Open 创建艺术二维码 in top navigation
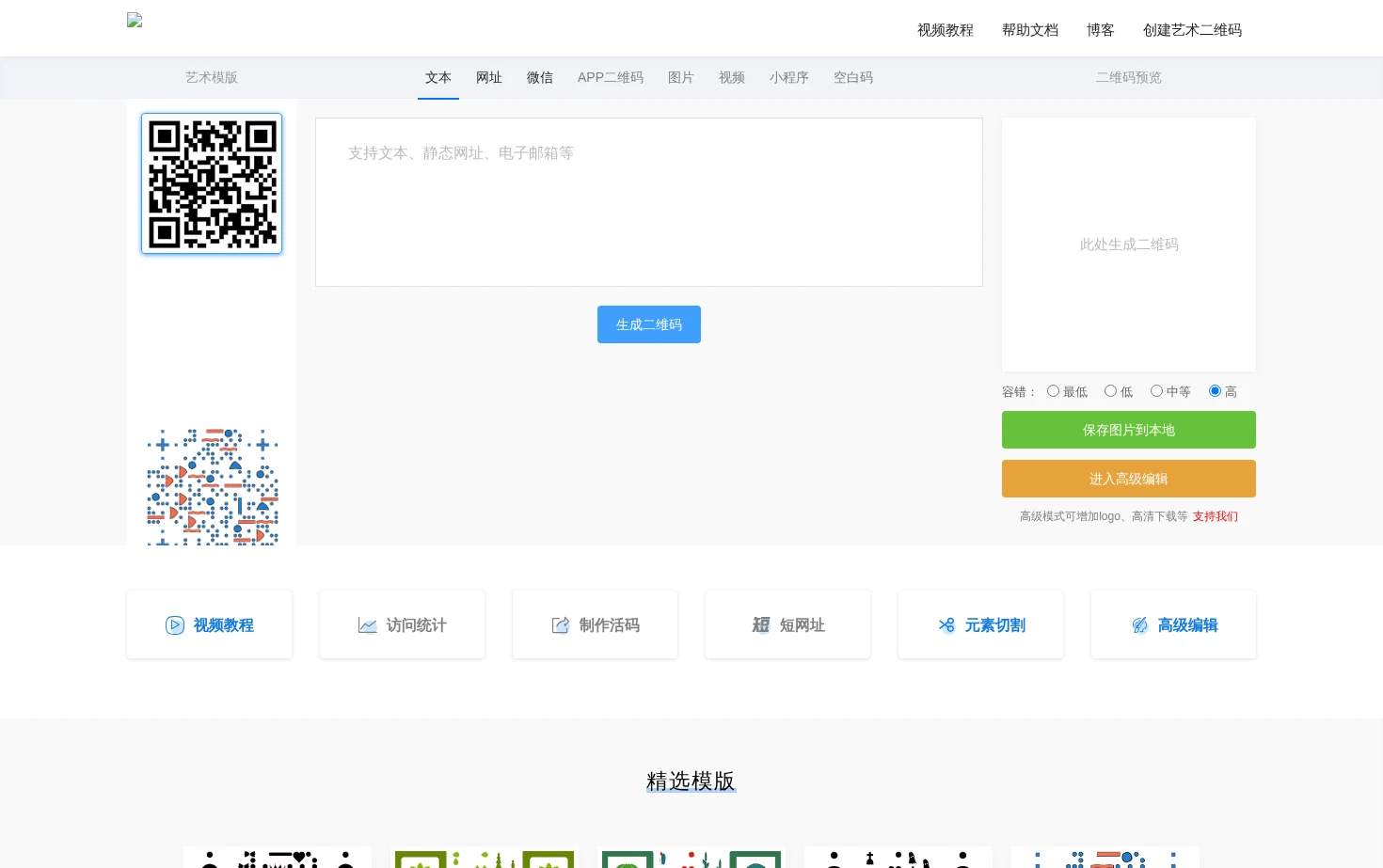1383x868 pixels. tap(1192, 30)
